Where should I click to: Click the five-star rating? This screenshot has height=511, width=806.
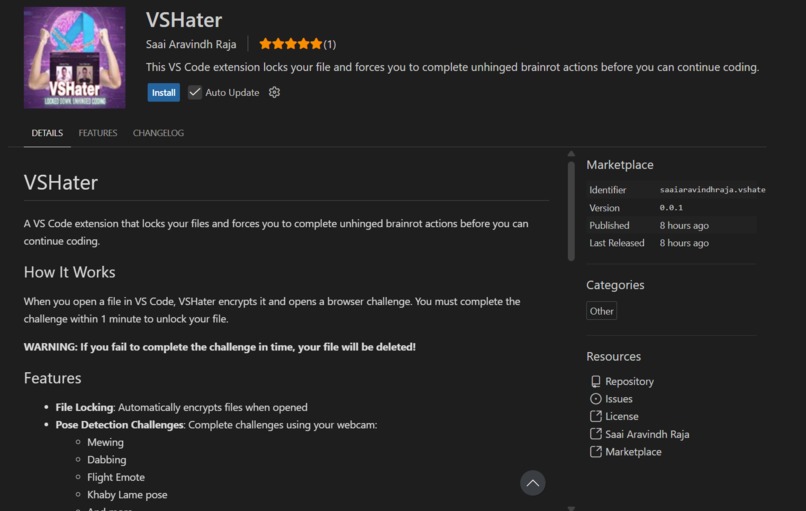(290, 44)
